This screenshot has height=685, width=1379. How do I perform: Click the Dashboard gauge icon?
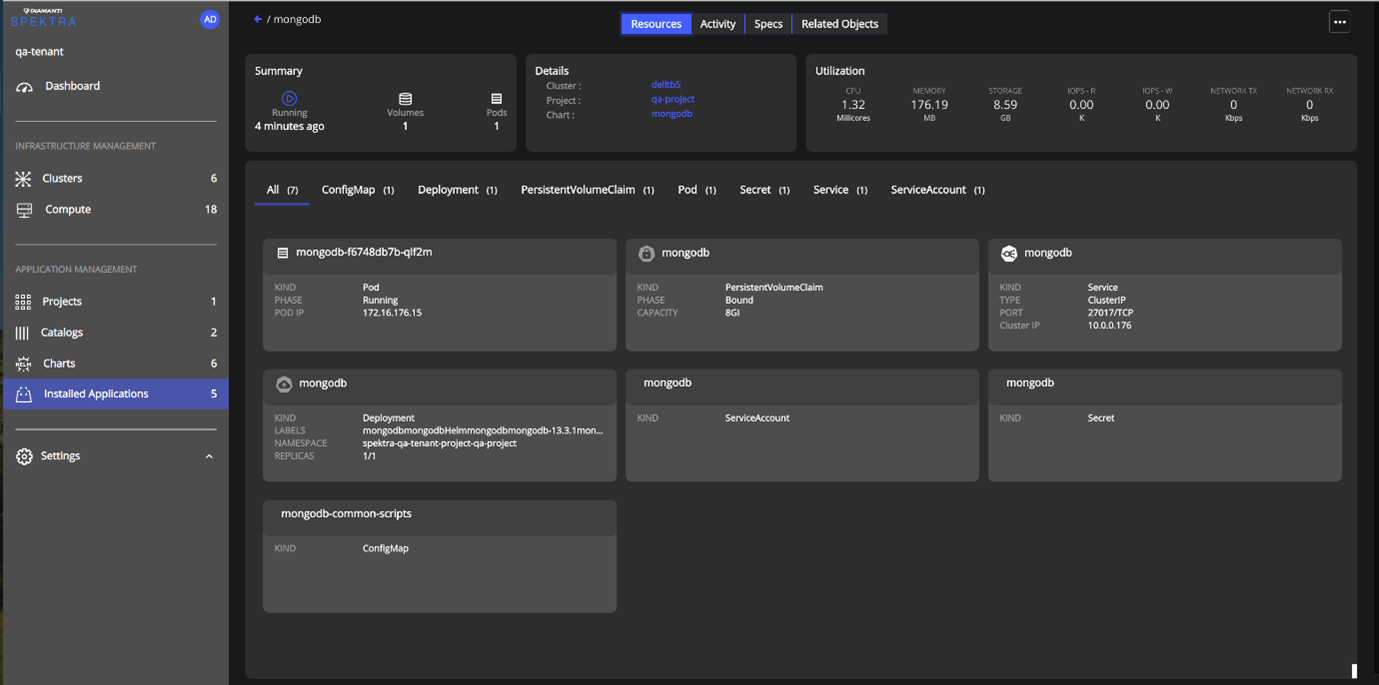point(25,87)
